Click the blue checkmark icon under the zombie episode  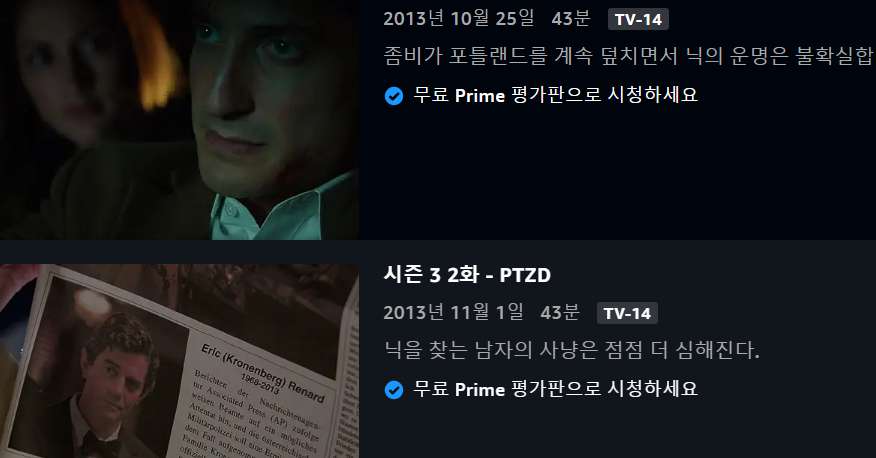[x=394, y=96]
